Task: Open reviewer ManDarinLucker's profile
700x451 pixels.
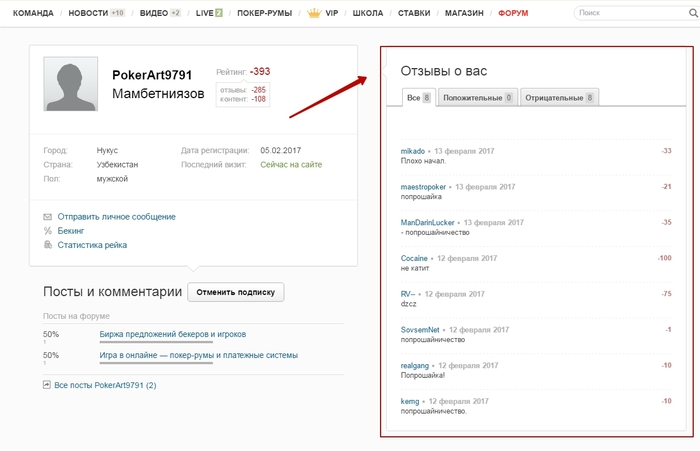Action: (427, 222)
